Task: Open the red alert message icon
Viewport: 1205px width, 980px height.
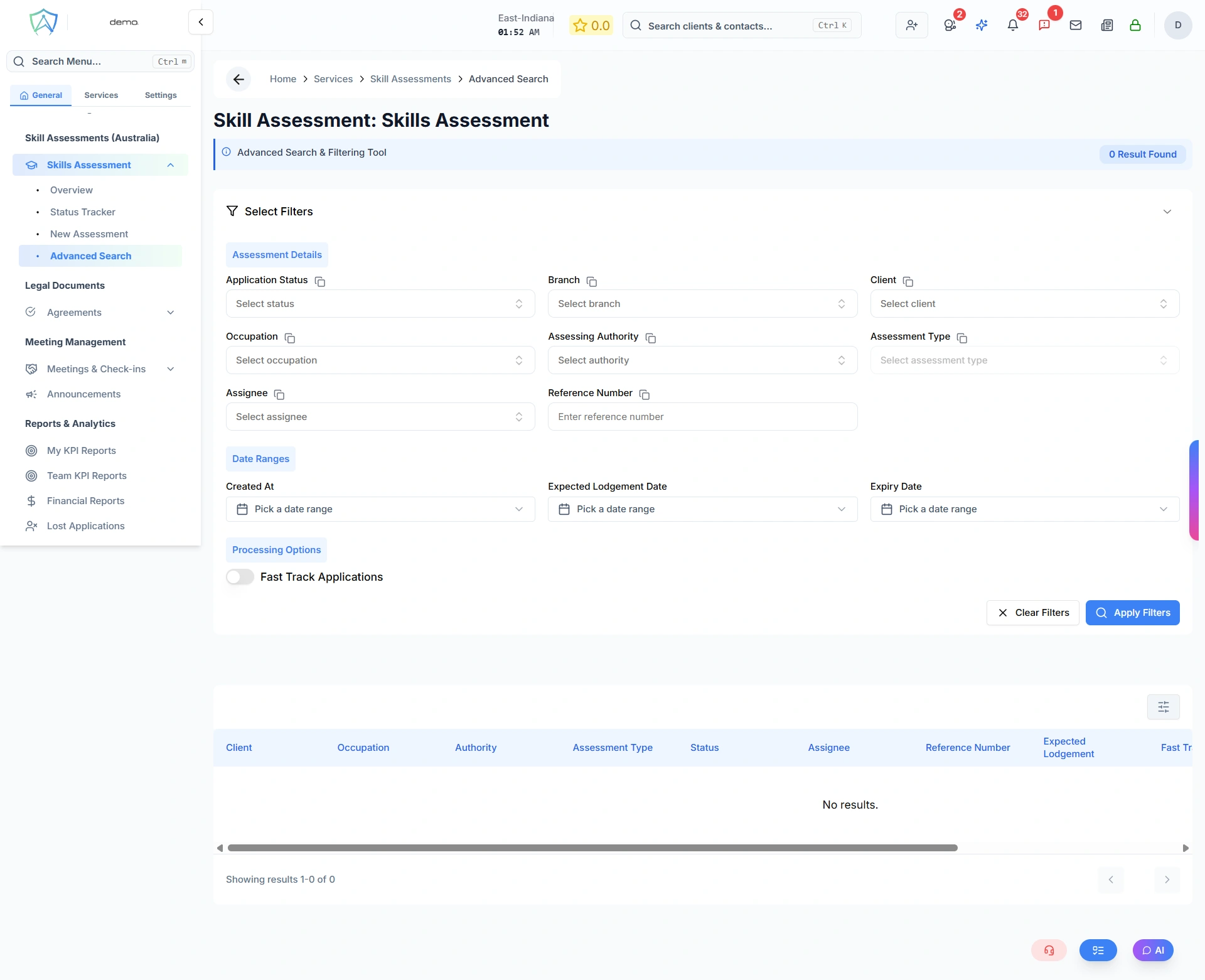Action: click(1045, 24)
